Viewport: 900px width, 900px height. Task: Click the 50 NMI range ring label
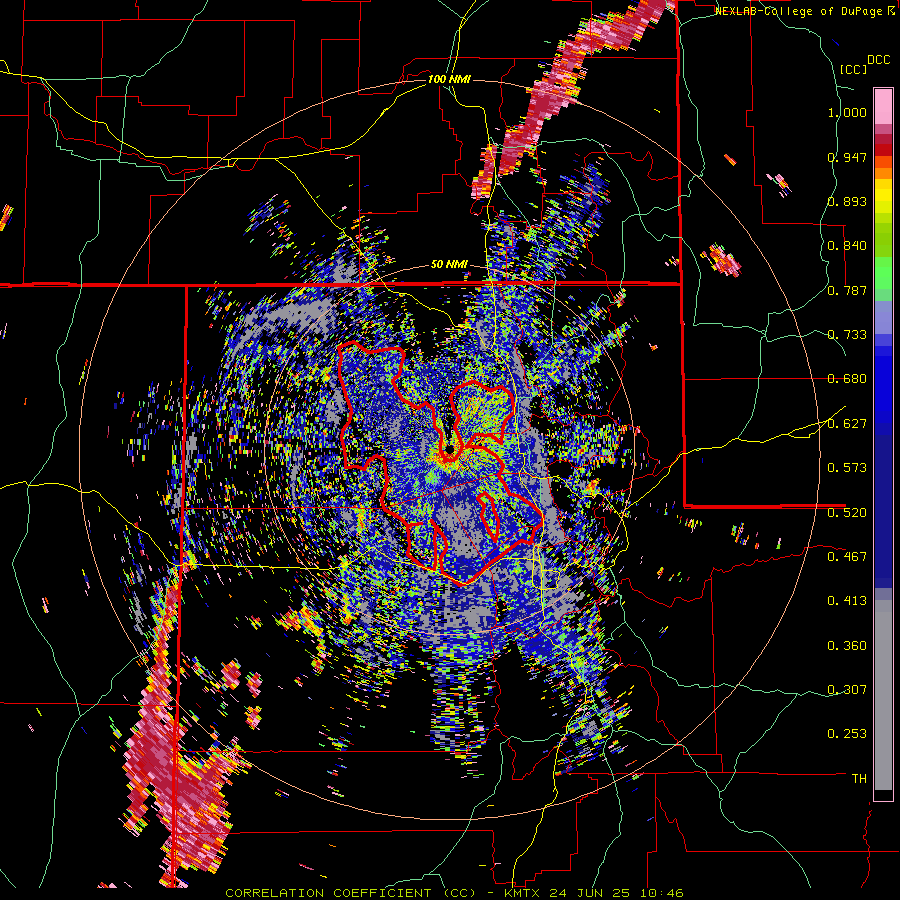pyautogui.click(x=449, y=265)
